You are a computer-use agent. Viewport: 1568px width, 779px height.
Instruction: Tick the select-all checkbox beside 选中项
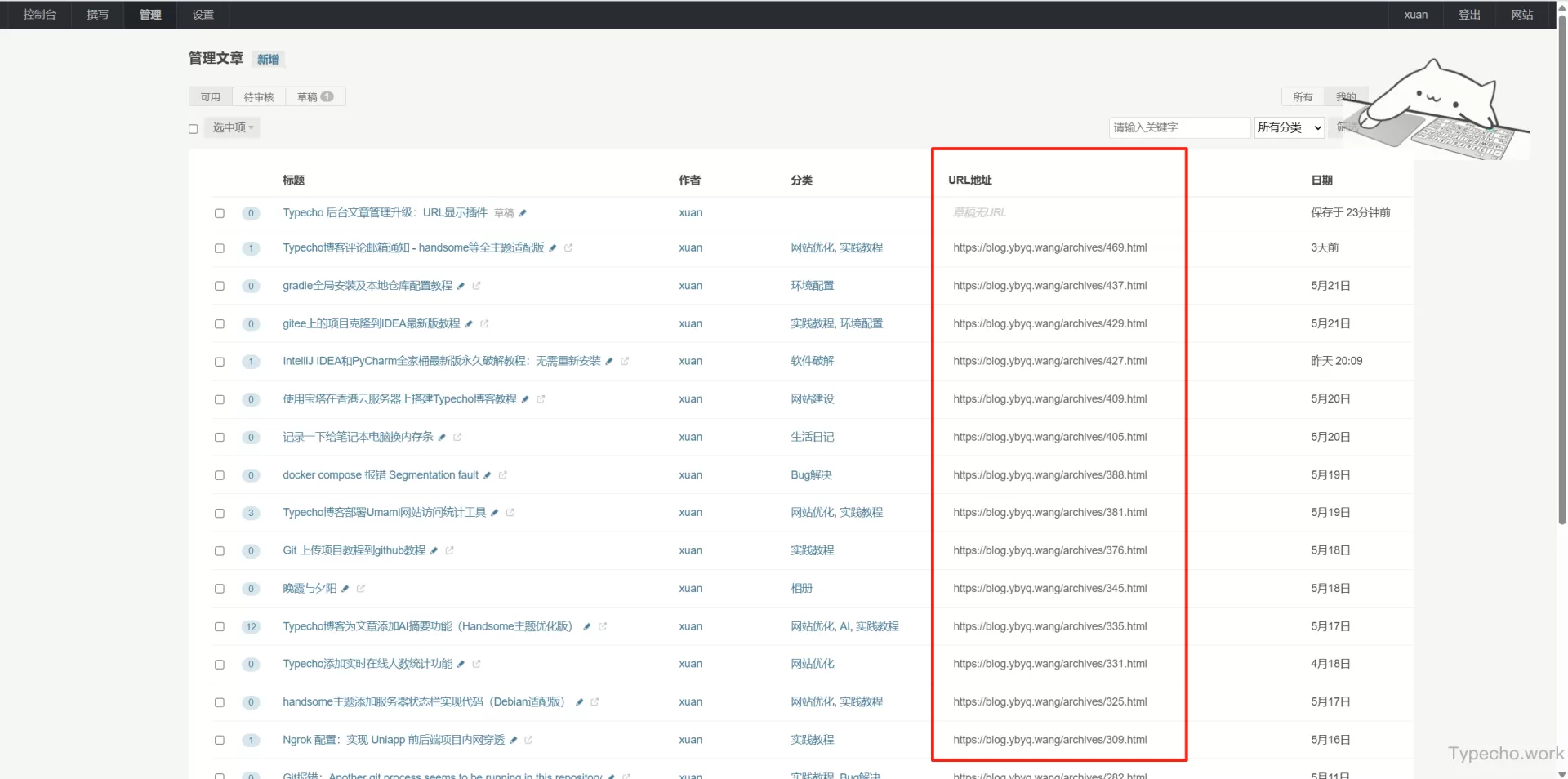(x=194, y=129)
